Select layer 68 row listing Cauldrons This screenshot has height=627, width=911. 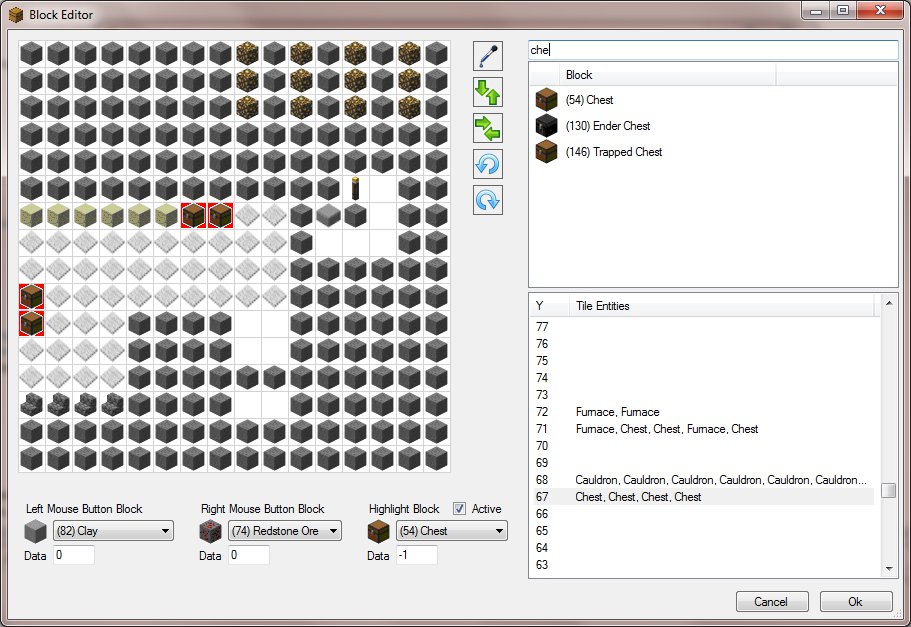pyautogui.click(x=703, y=480)
